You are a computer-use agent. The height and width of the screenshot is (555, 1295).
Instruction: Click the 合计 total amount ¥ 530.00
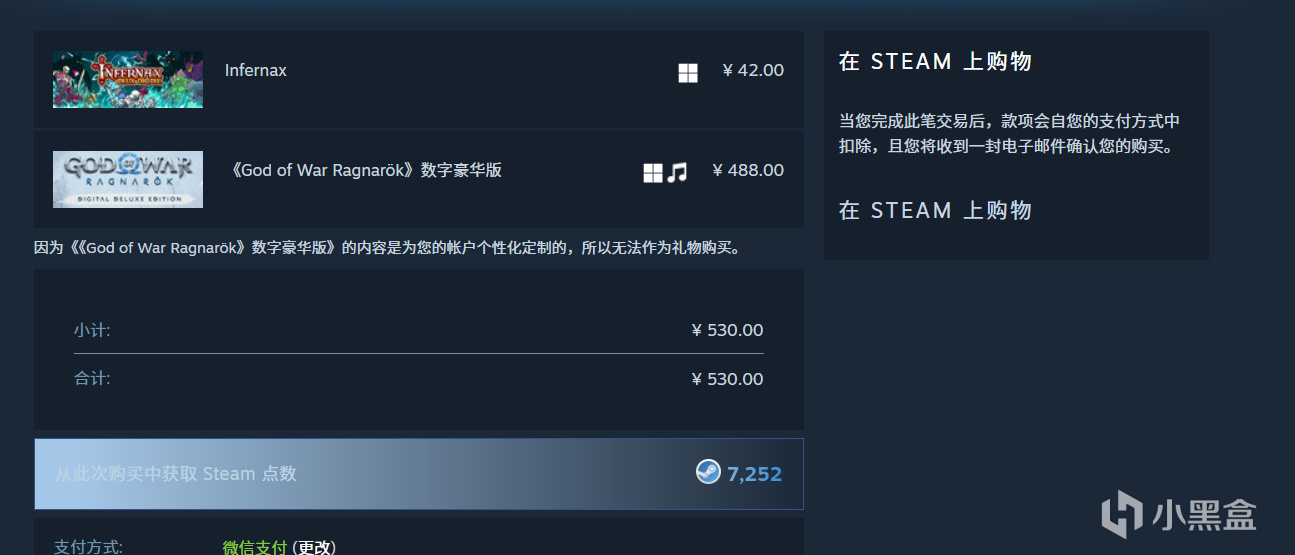click(727, 379)
